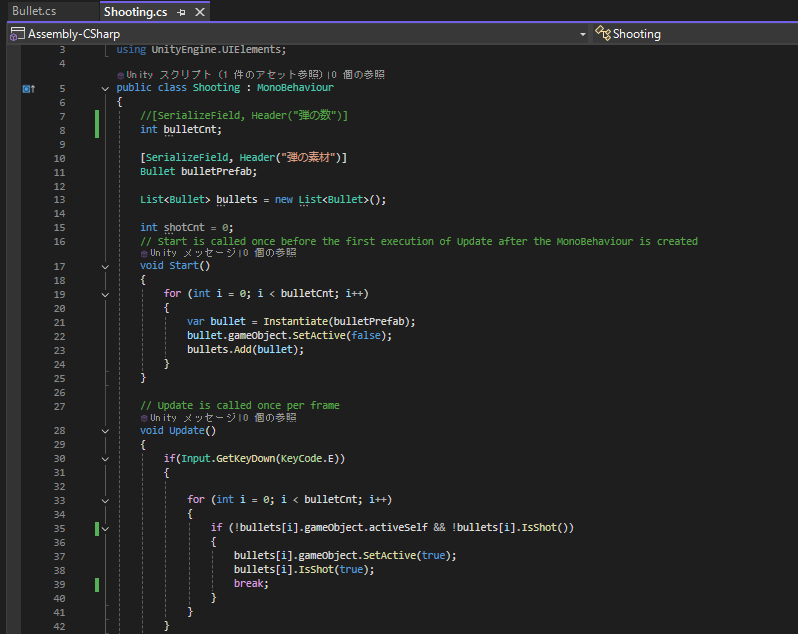Click the commented SerializeField line 7
This screenshot has height=634, width=798.
point(244,116)
